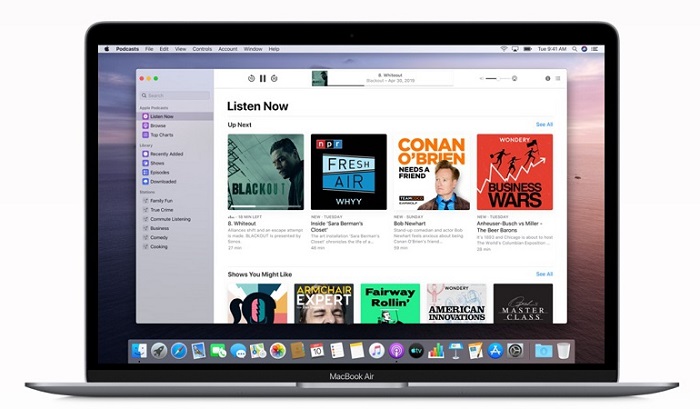700x409 pixels.
Task: Click See All for Shows You Might Like
Action: point(544,274)
